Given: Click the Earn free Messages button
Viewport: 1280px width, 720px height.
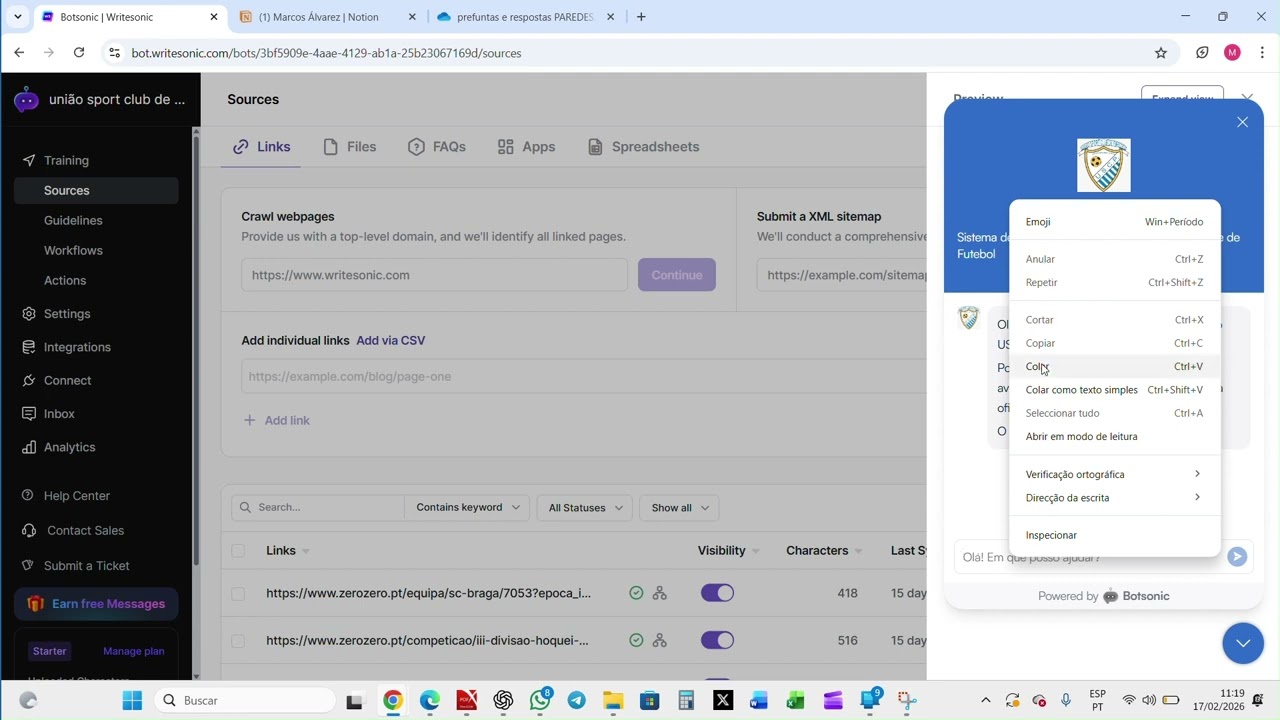Looking at the screenshot, I should (x=96, y=604).
